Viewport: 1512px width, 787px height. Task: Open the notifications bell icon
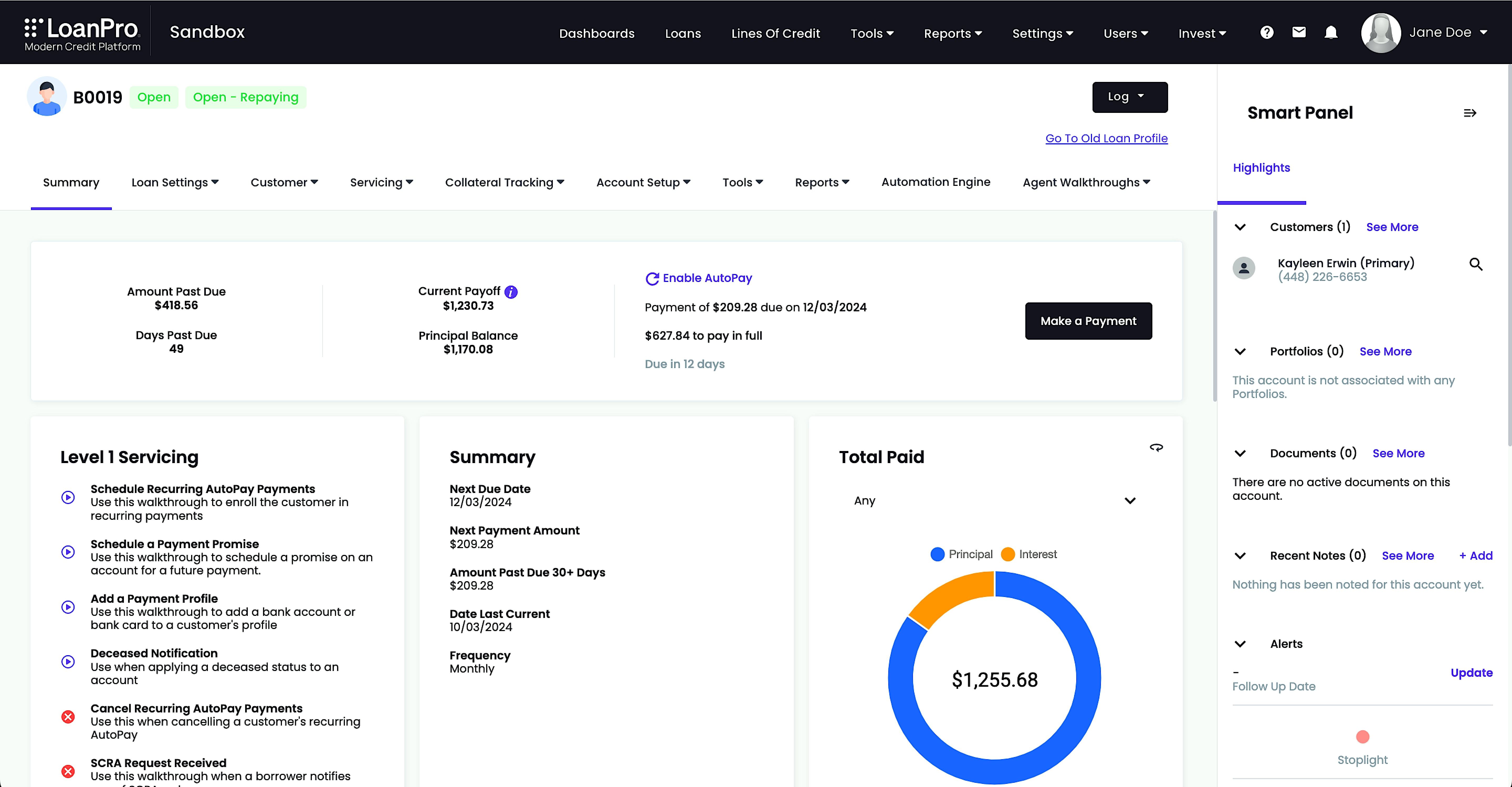click(x=1331, y=32)
